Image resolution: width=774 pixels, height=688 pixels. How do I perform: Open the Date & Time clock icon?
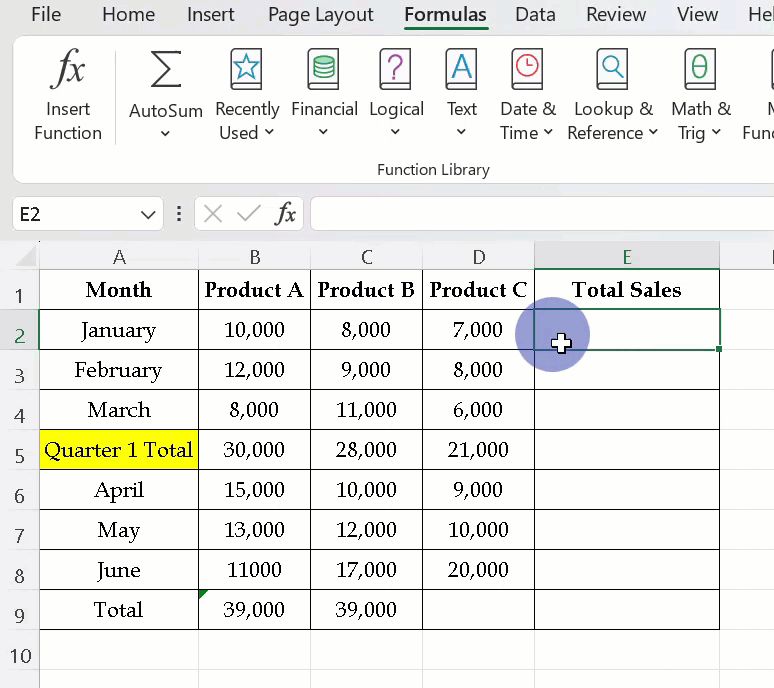[x=527, y=69]
